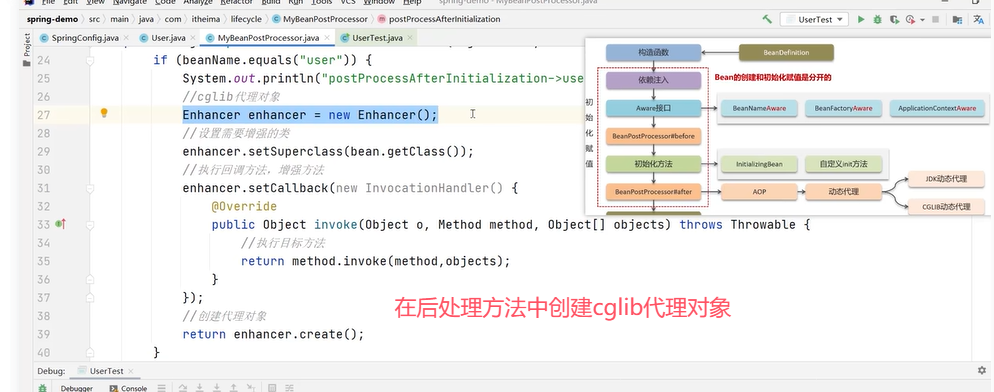Click fold end marker on line 37
The height and width of the screenshot is (392, 994).
(90, 297)
